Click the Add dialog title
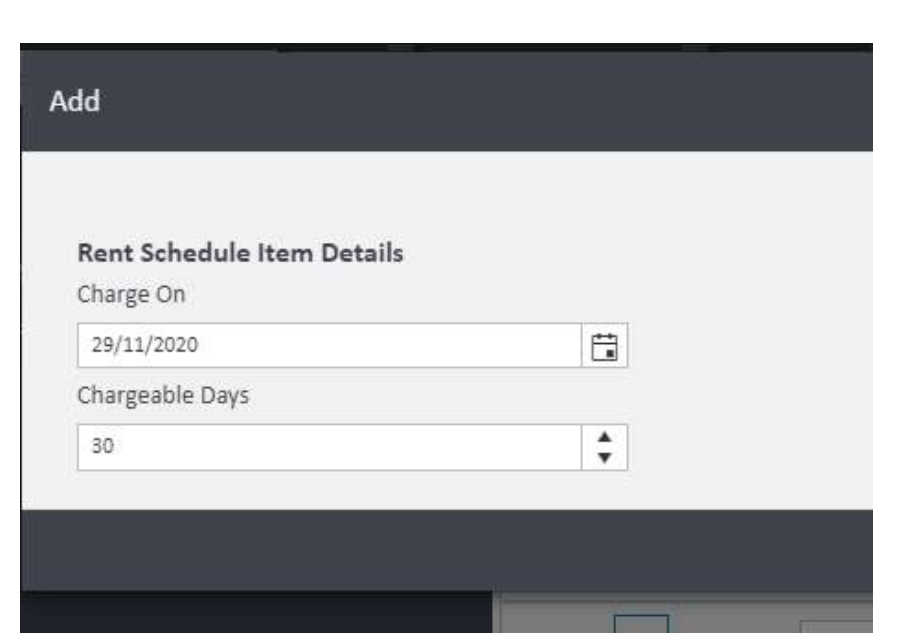This screenshot has height=636, width=897. pos(76,101)
